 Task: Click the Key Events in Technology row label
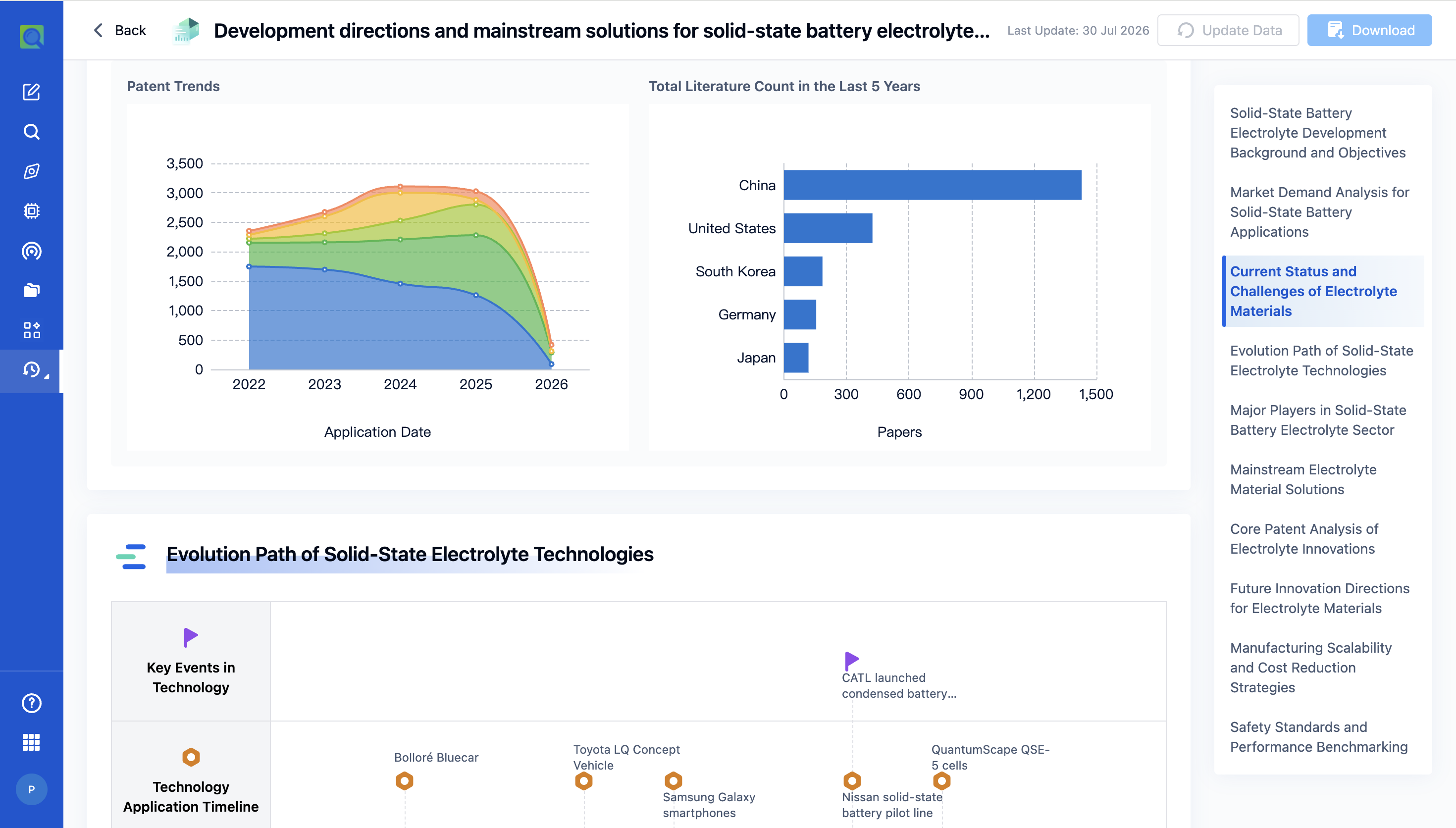coord(191,677)
